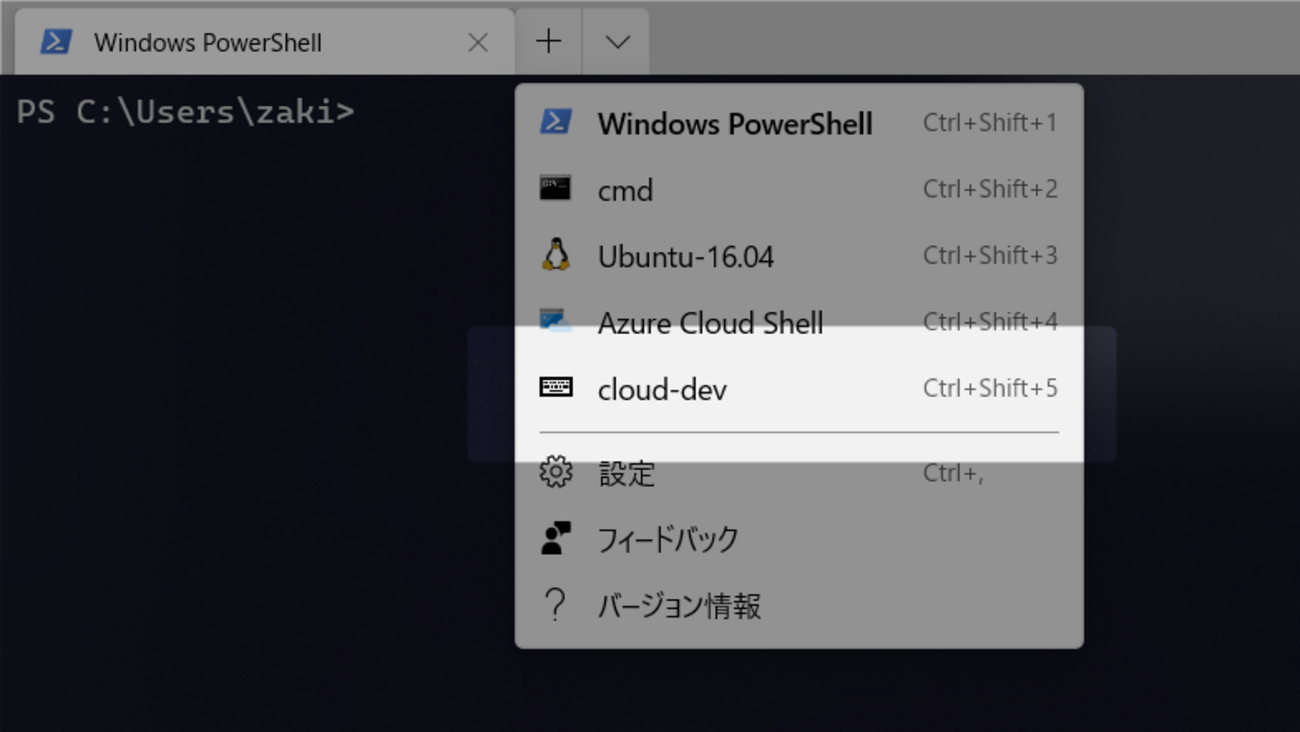Close the Windows PowerShell tab

pyautogui.click(x=478, y=42)
